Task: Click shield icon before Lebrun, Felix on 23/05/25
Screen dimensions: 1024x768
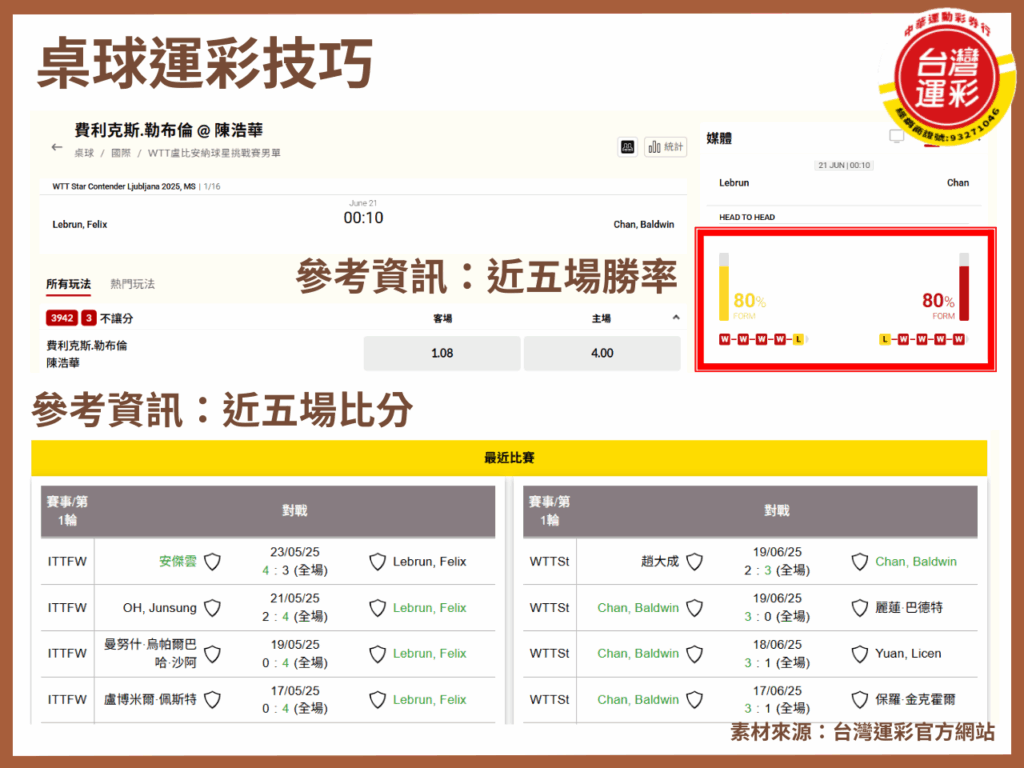Action: click(377, 562)
